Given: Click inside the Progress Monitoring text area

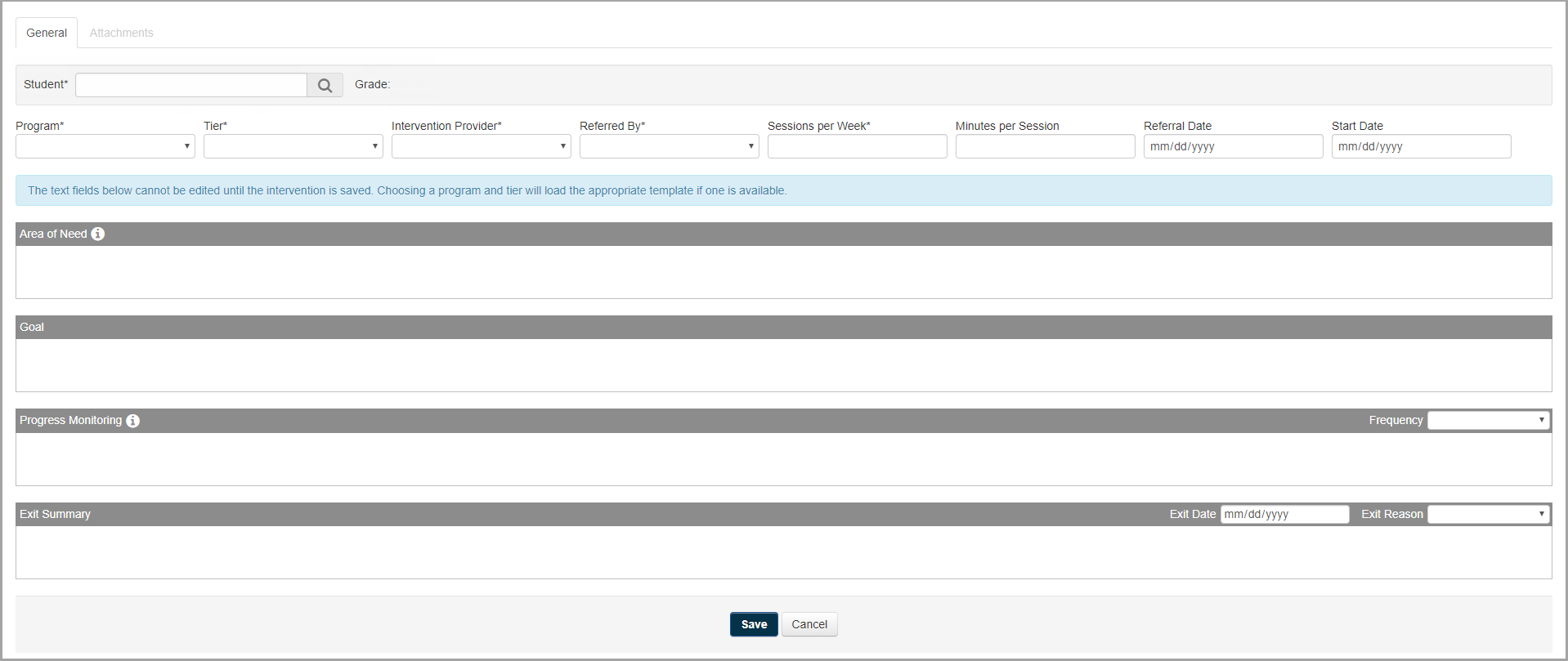Looking at the screenshot, I should point(784,459).
